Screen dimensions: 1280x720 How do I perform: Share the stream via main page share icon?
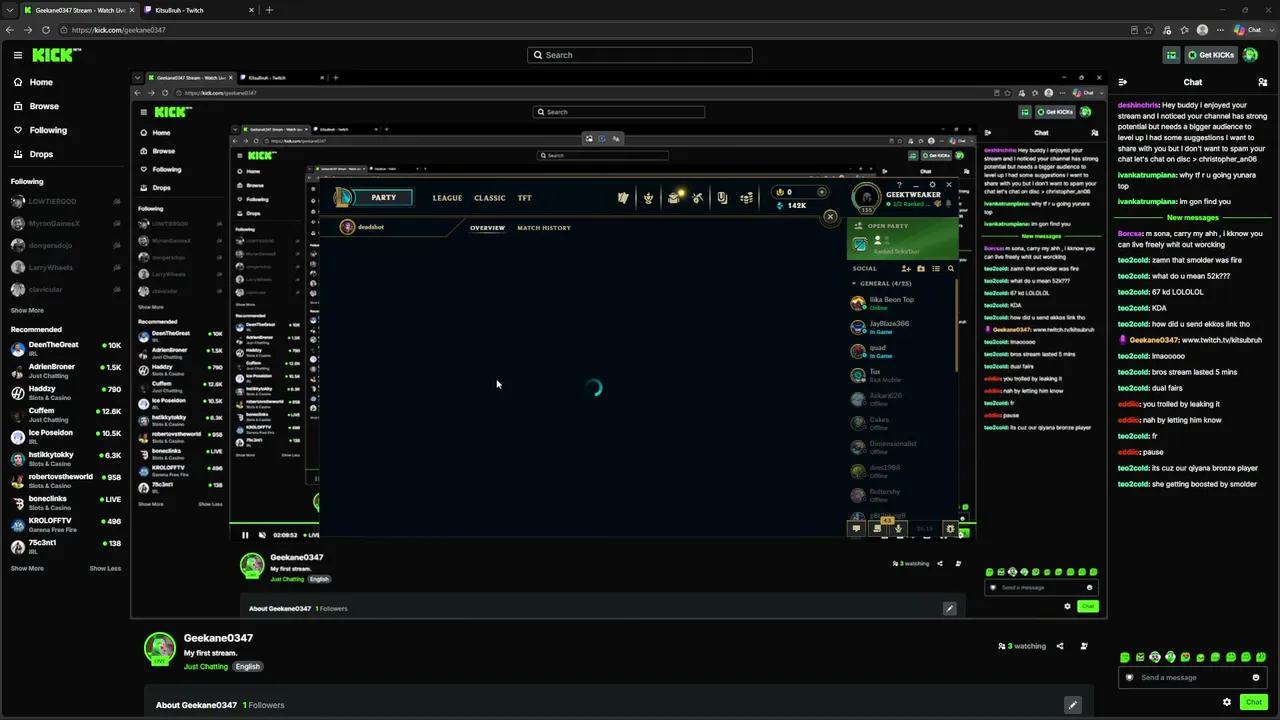click(x=1060, y=646)
